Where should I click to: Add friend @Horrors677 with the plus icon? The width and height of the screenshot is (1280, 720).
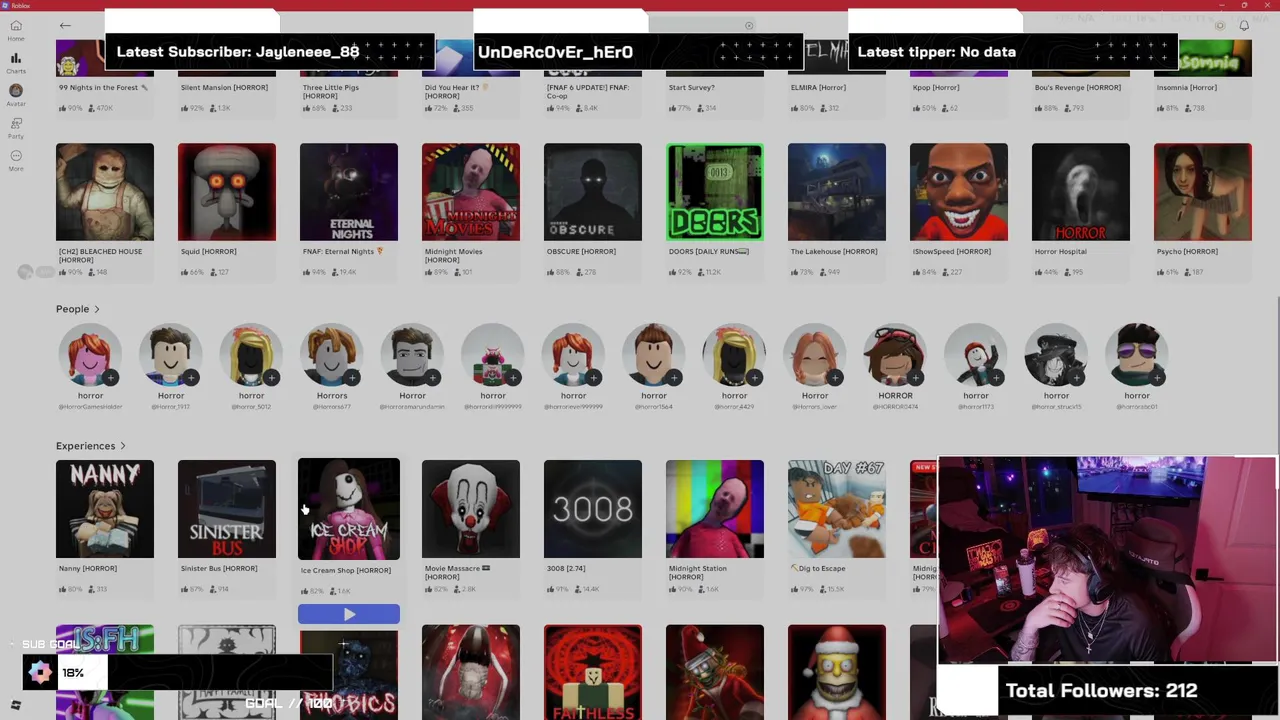[x=352, y=378]
